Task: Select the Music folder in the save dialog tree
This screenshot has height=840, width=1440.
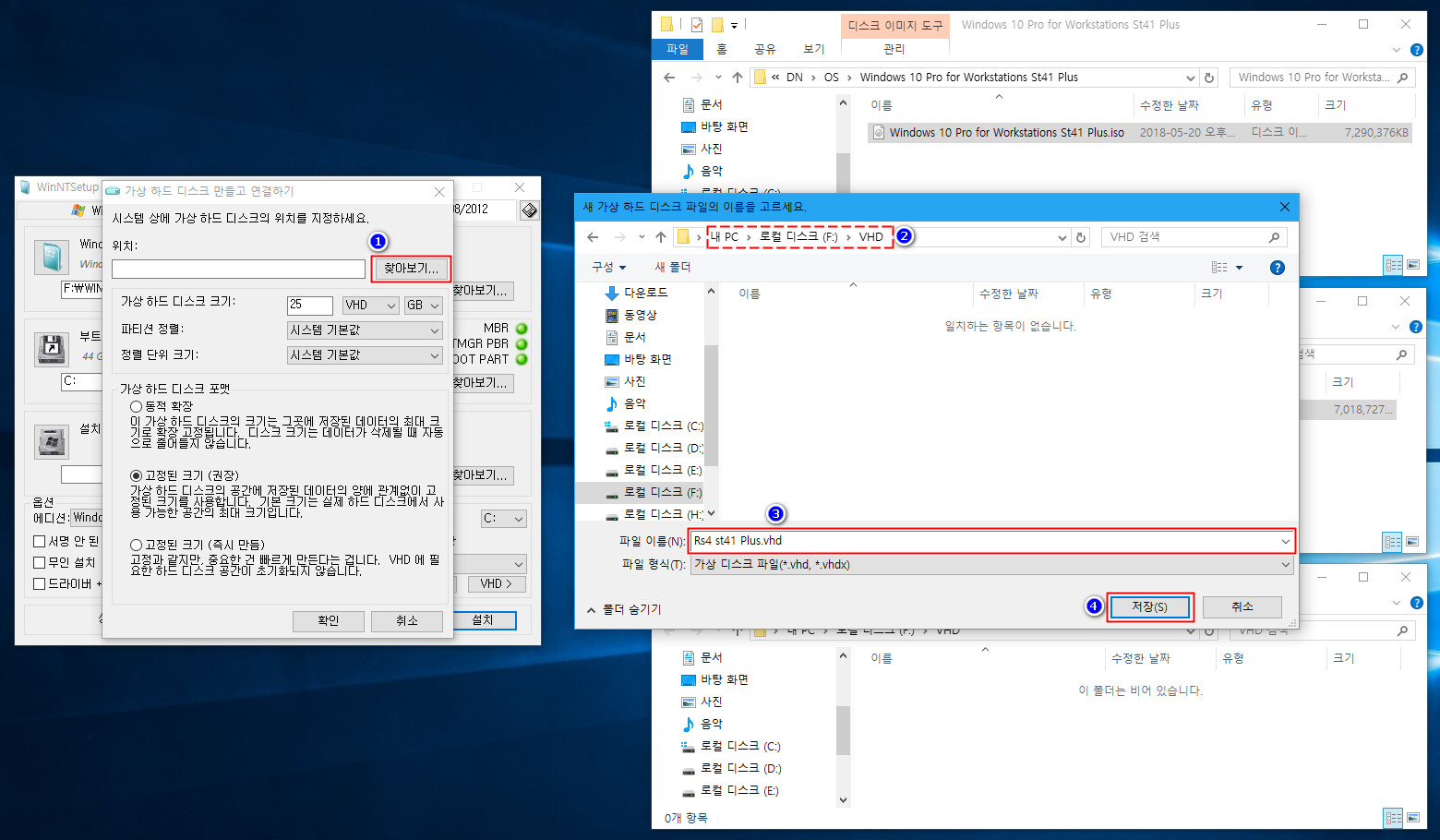Action: 626,403
